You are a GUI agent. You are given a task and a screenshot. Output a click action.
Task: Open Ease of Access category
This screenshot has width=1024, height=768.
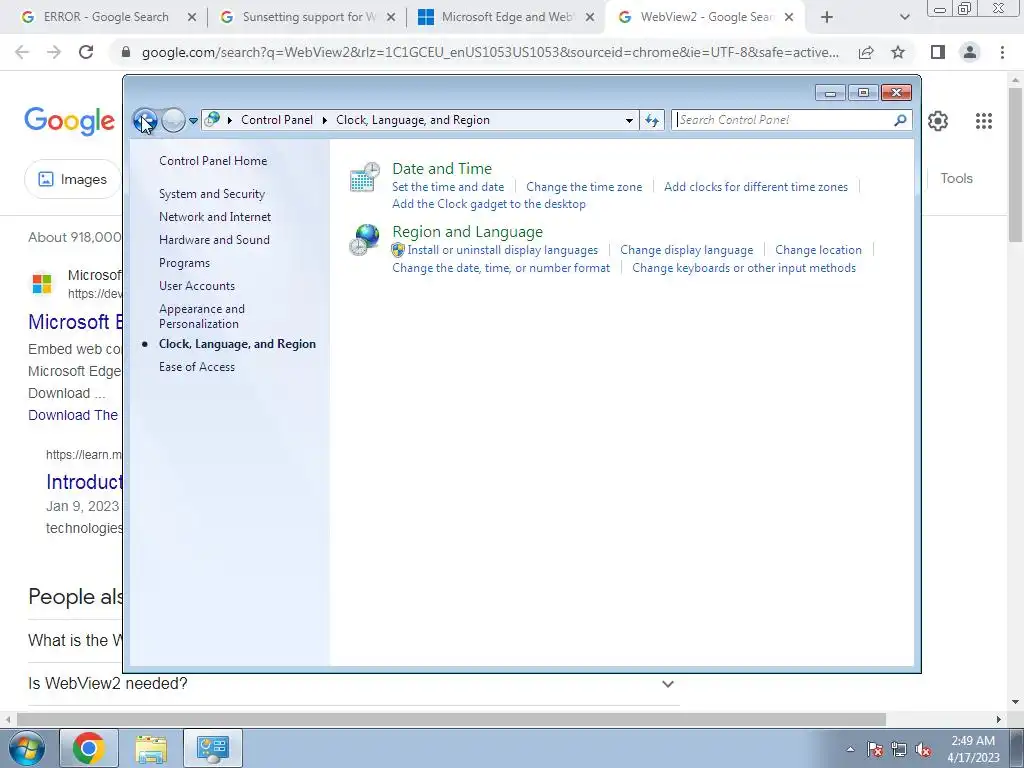pos(197,367)
